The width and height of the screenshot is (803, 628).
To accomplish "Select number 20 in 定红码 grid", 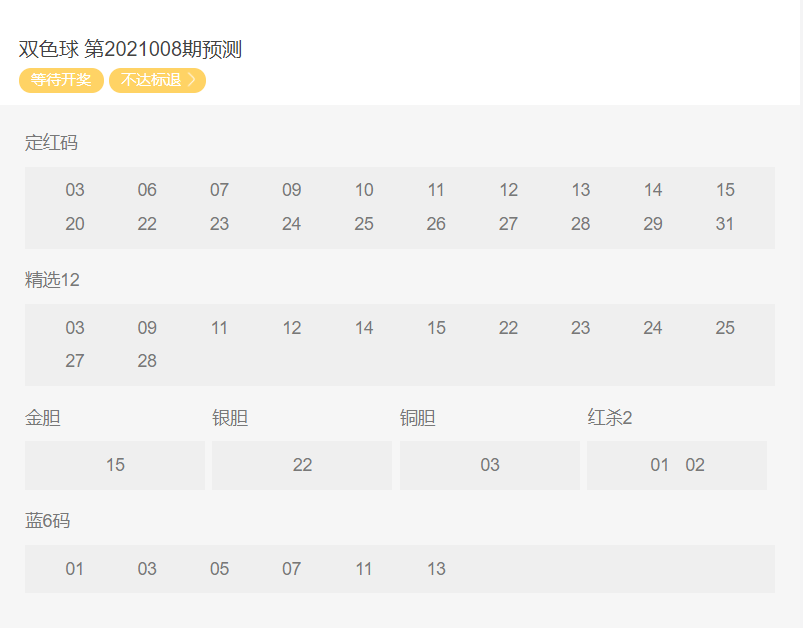I will coord(75,224).
